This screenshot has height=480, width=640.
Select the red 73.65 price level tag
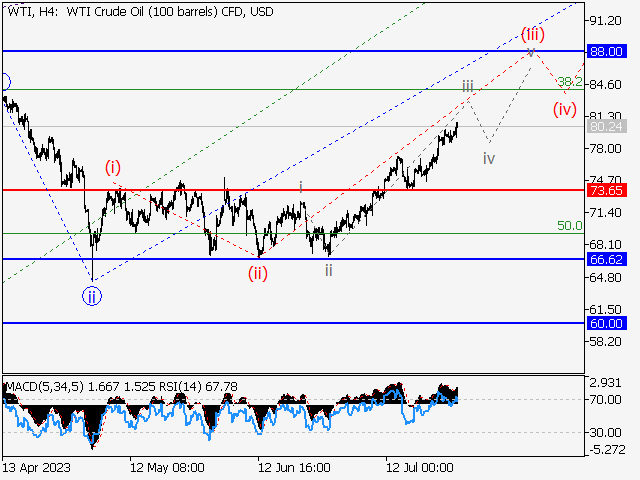tap(606, 190)
